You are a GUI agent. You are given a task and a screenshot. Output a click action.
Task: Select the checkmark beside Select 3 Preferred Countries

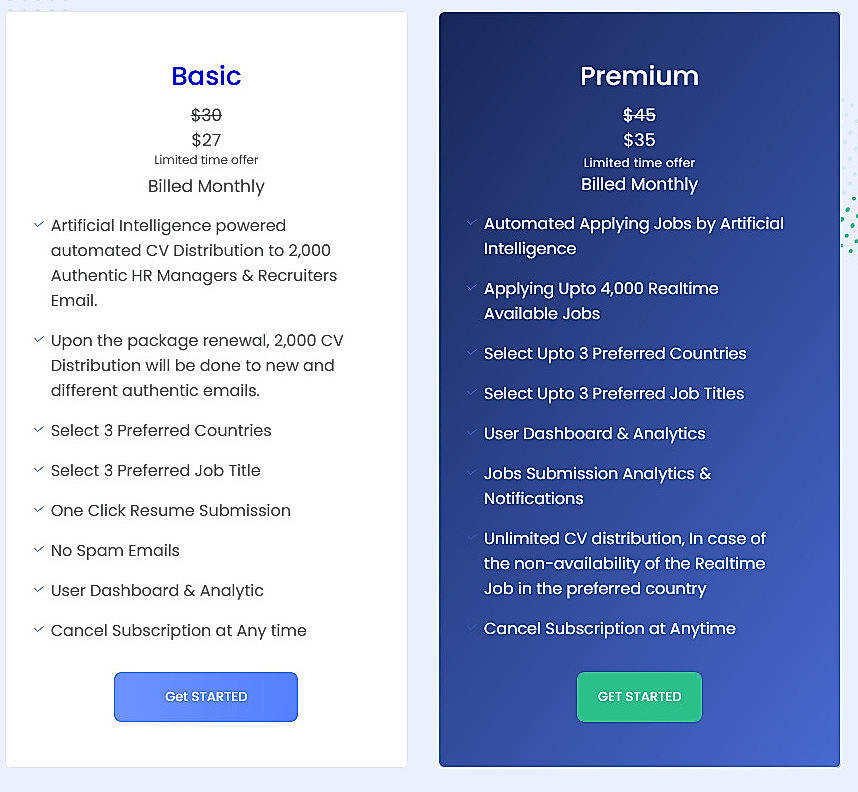[37, 430]
